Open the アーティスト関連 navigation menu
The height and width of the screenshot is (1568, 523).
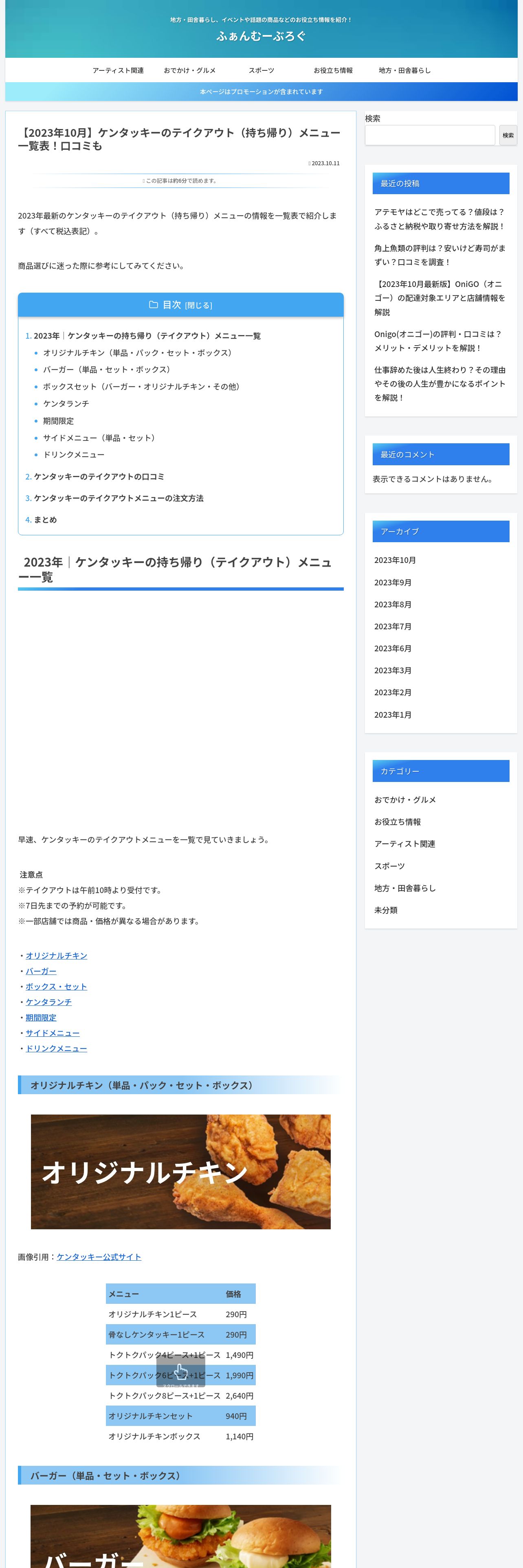(x=118, y=70)
